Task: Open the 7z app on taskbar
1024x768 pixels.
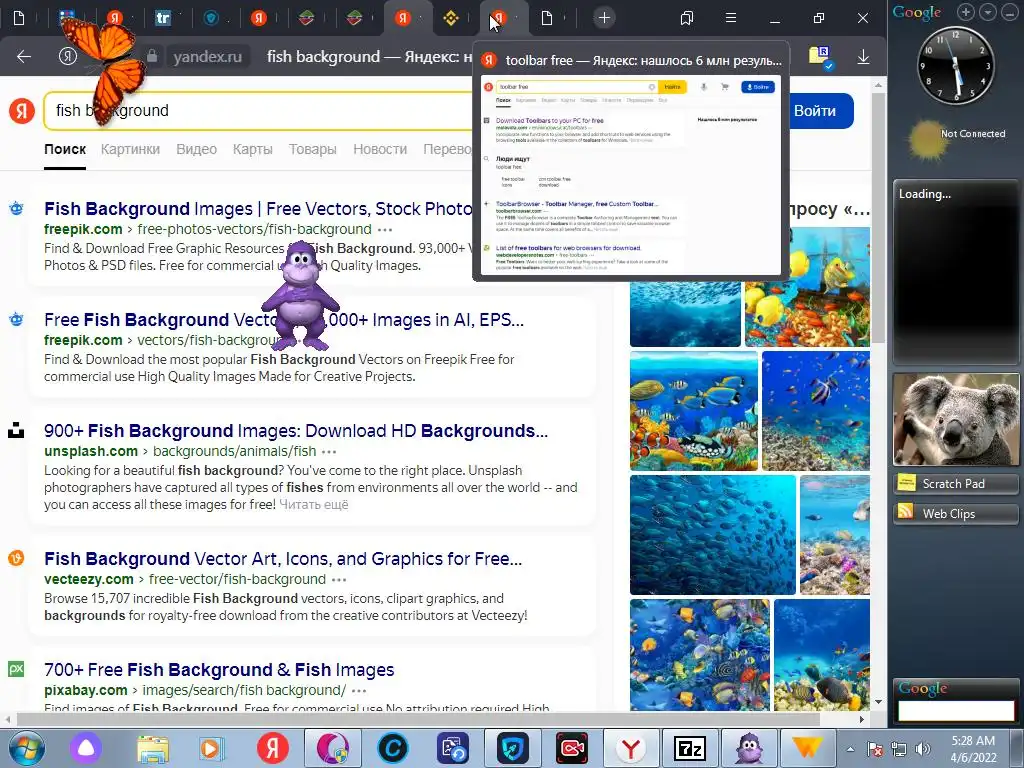Action: 690,748
